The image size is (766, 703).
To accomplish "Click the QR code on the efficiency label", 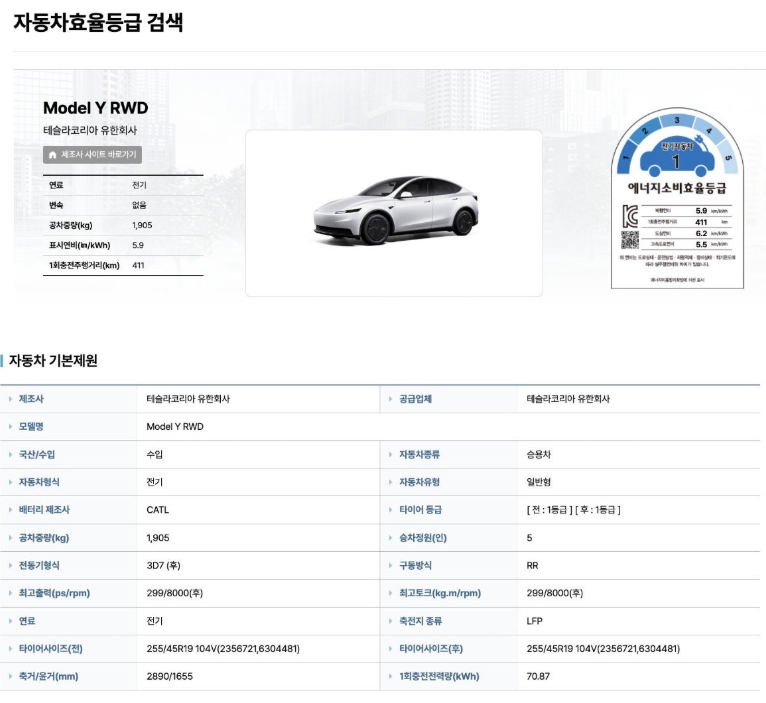I will pyautogui.click(x=630, y=239).
